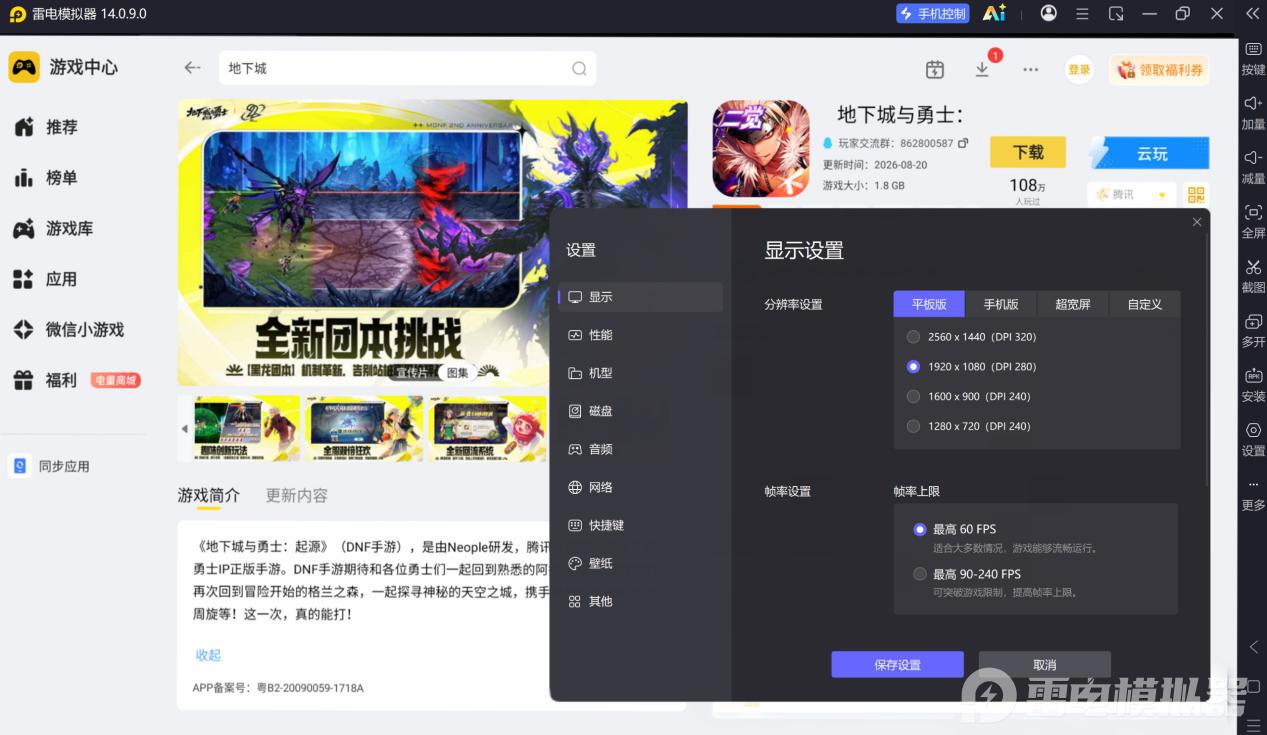Click the search magnifier icon

point(579,69)
